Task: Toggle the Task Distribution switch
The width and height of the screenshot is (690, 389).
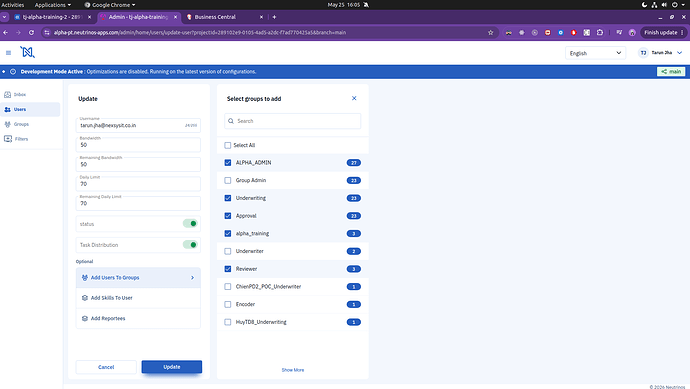Action: pyautogui.click(x=190, y=245)
